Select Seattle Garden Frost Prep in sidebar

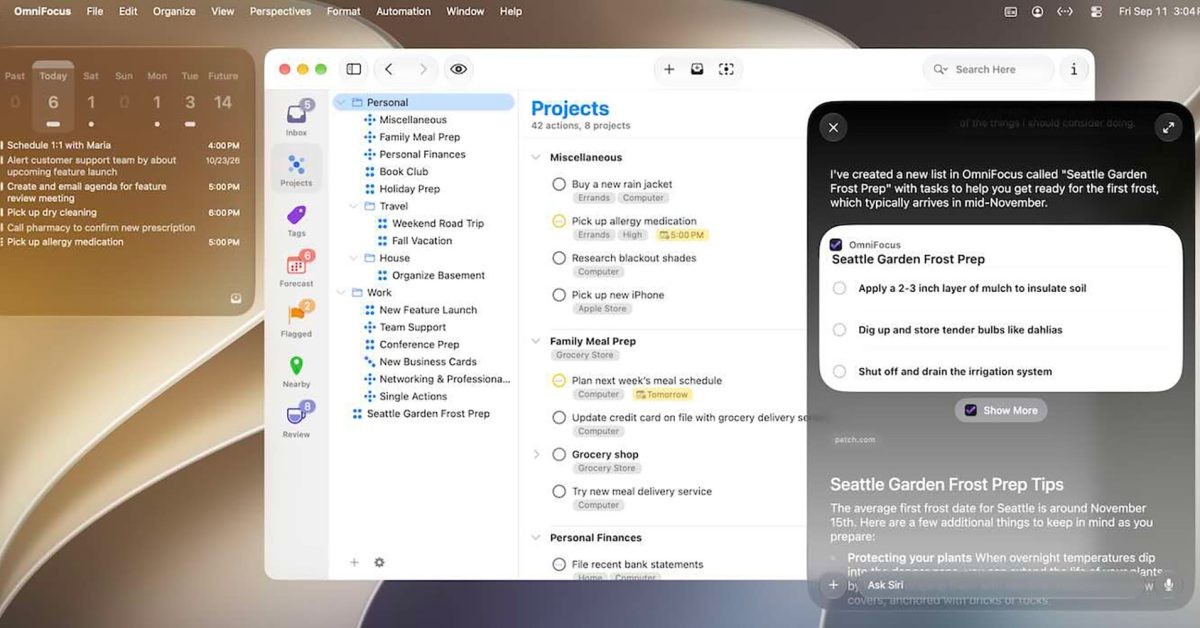tap(428, 414)
